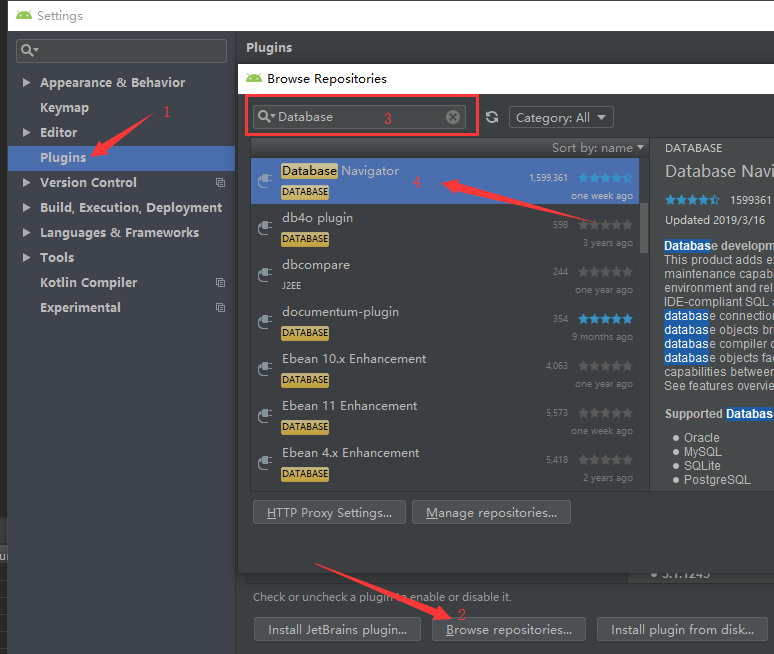The width and height of the screenshot is (774, 654).
Task: Click the Database Navigator plugin icon
Action: coord(266,181)
